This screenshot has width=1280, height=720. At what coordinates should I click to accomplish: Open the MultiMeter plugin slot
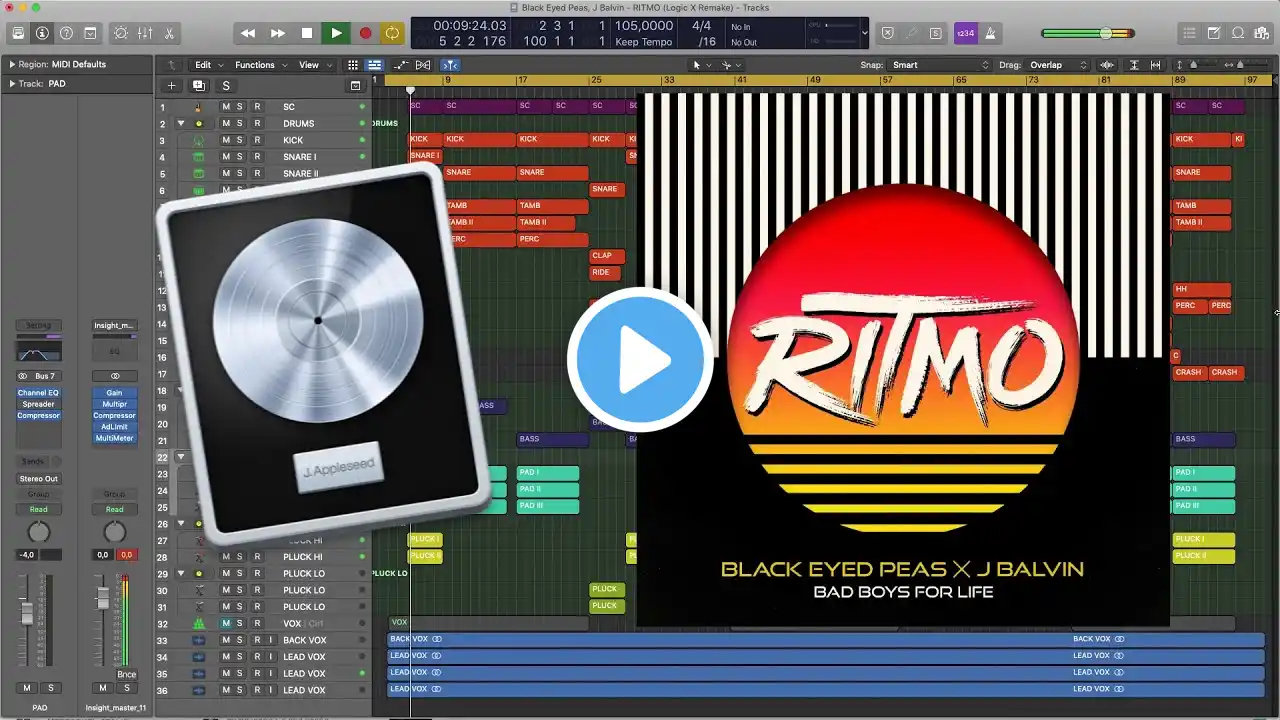coord(115,438)
